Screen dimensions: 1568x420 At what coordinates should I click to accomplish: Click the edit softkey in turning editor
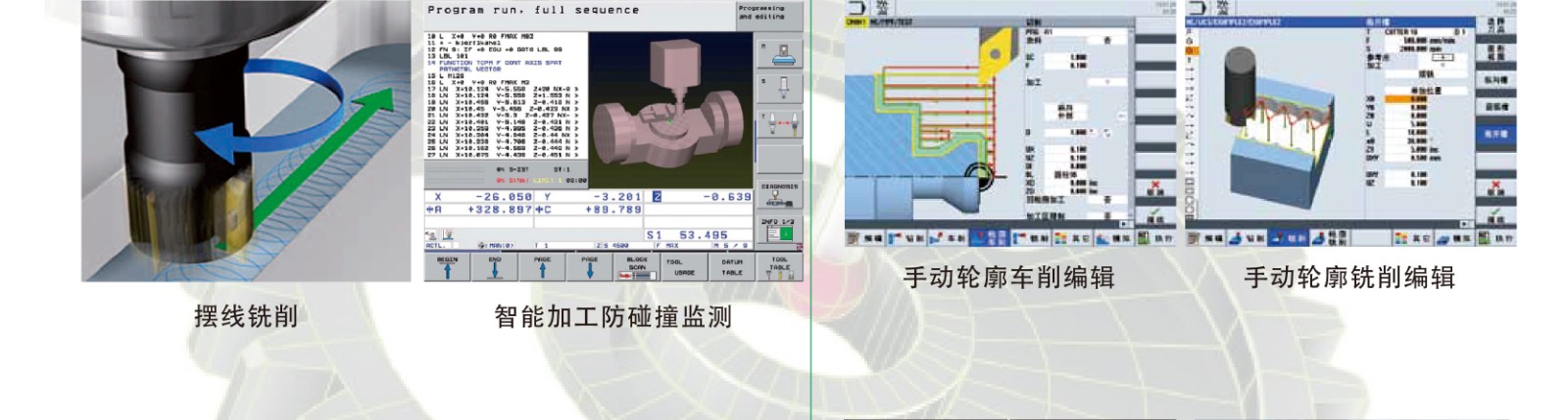865,238
